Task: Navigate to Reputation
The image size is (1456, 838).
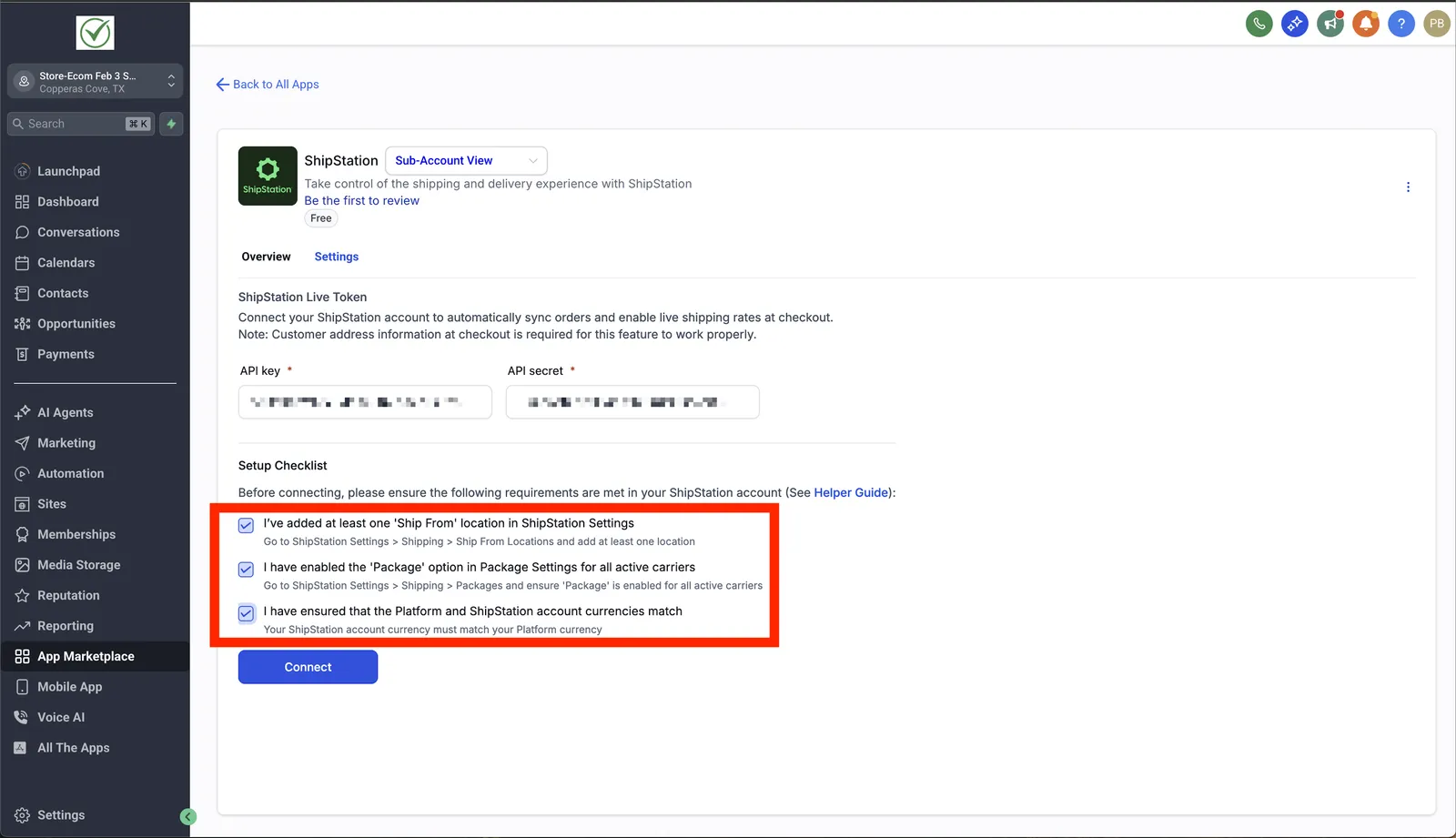Action: coord(95,595)
